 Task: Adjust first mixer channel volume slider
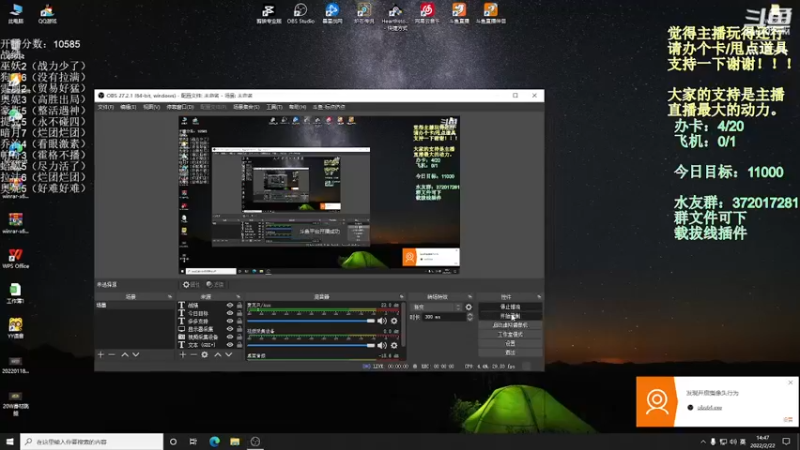coord(311,321)
